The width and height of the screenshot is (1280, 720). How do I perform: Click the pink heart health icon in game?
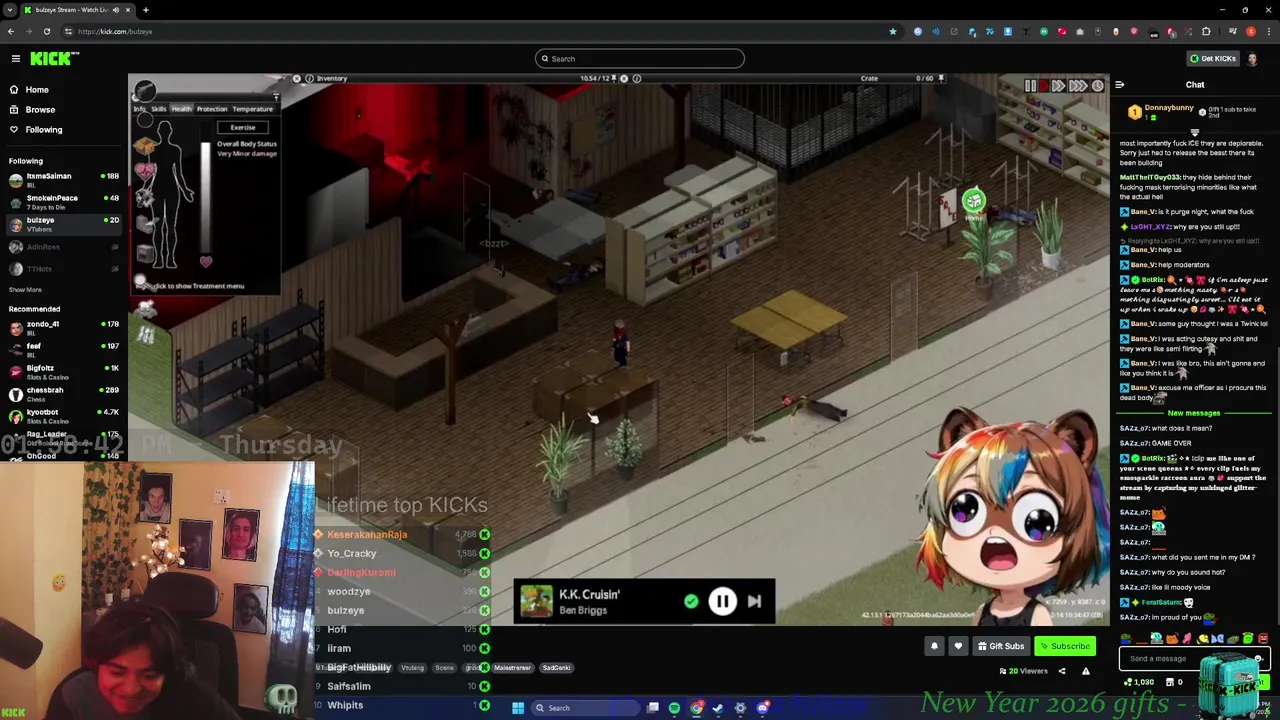[146, 171]
